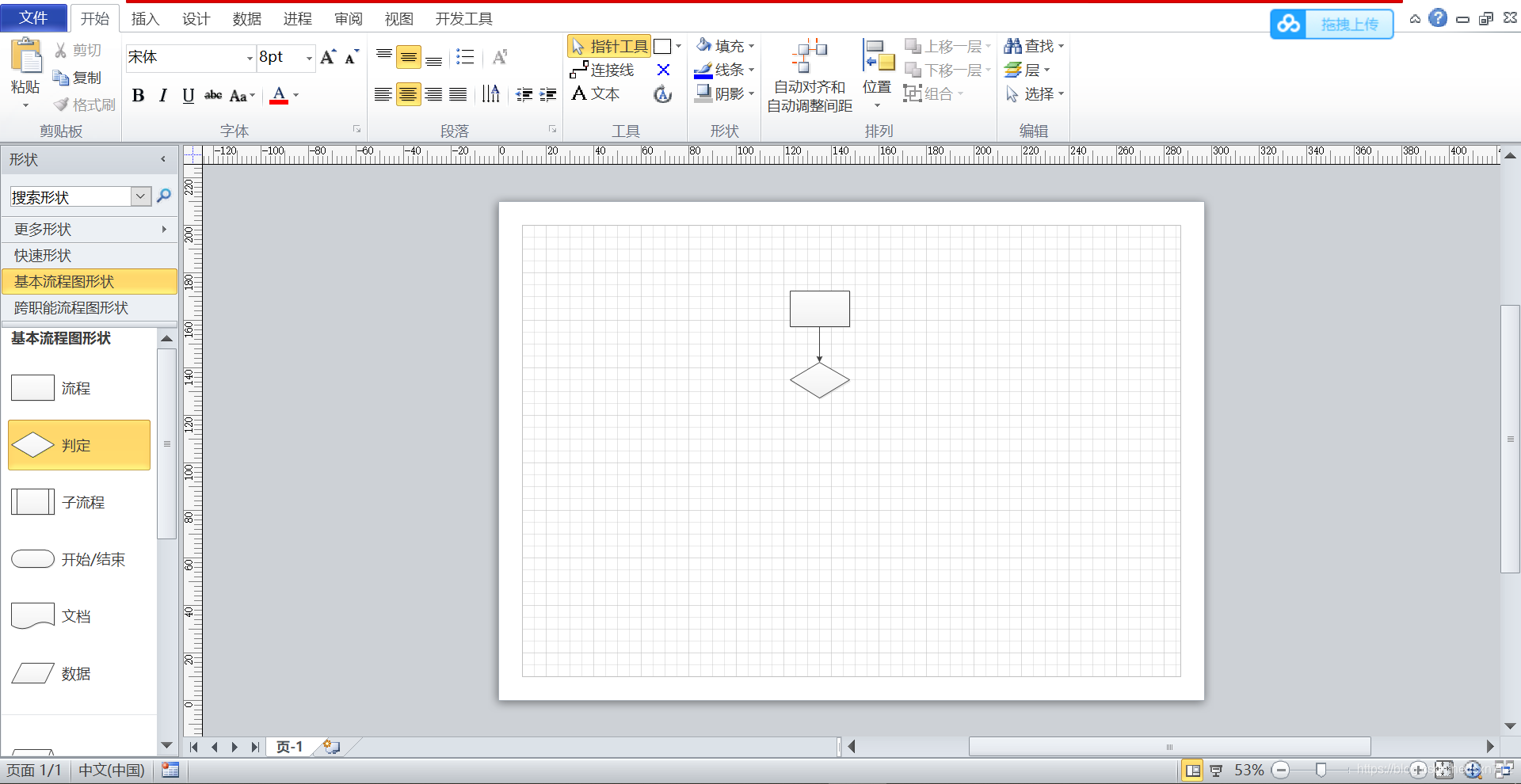
Task: Switch to the Data (数据) tab
Action: [x=246, y=18]
